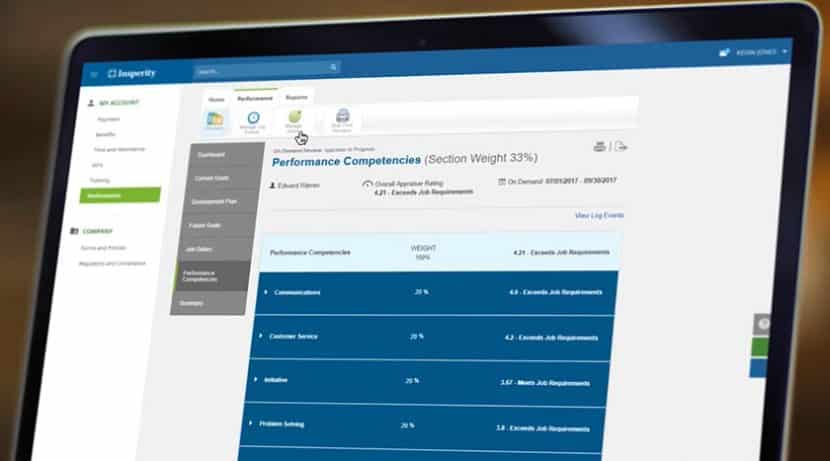Image resolution: width=830 pixels, height=461 pixels.
Task: Switch to the Reports tab
Action: pyautogui.click(x=295, y=99)
